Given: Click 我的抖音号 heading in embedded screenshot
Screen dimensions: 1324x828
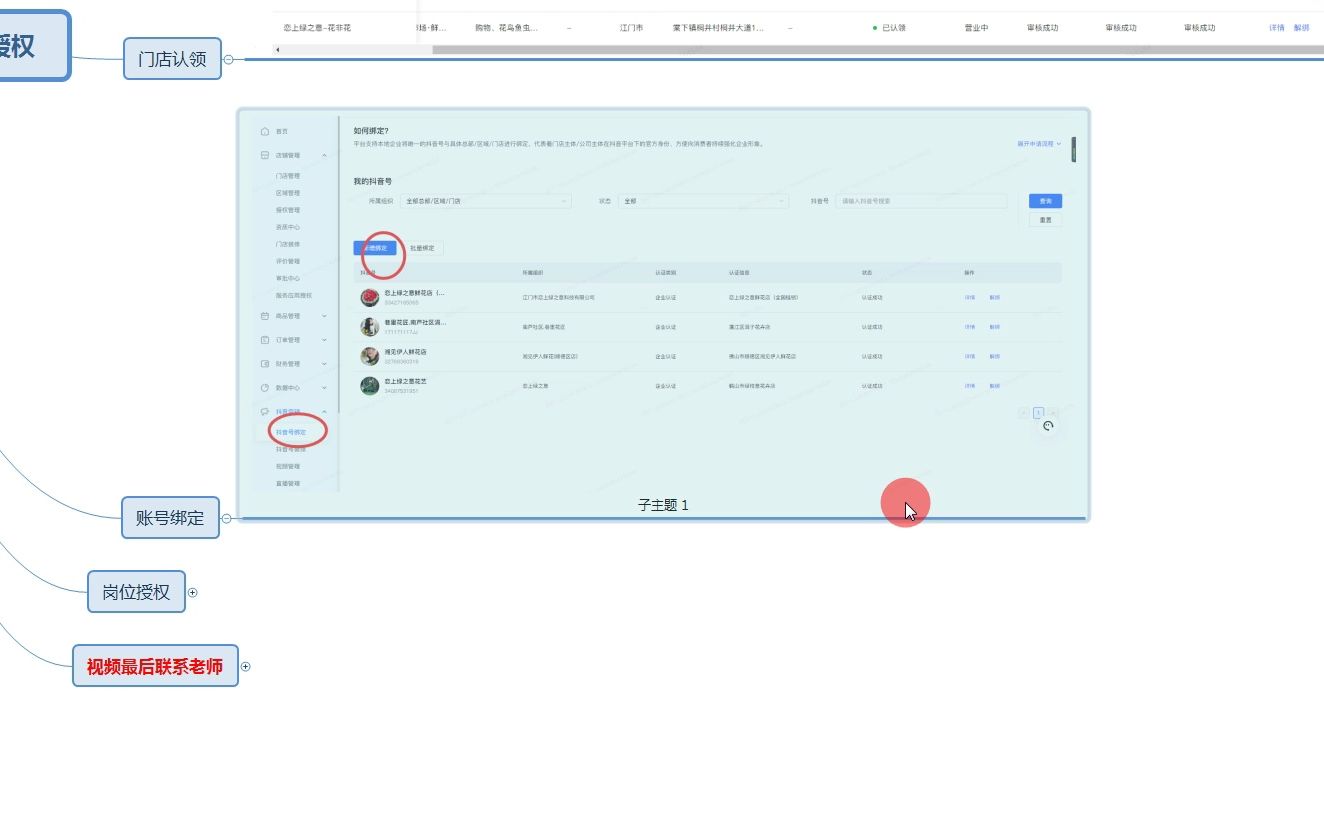Looking at the screenshot, I should coord(372,182).
